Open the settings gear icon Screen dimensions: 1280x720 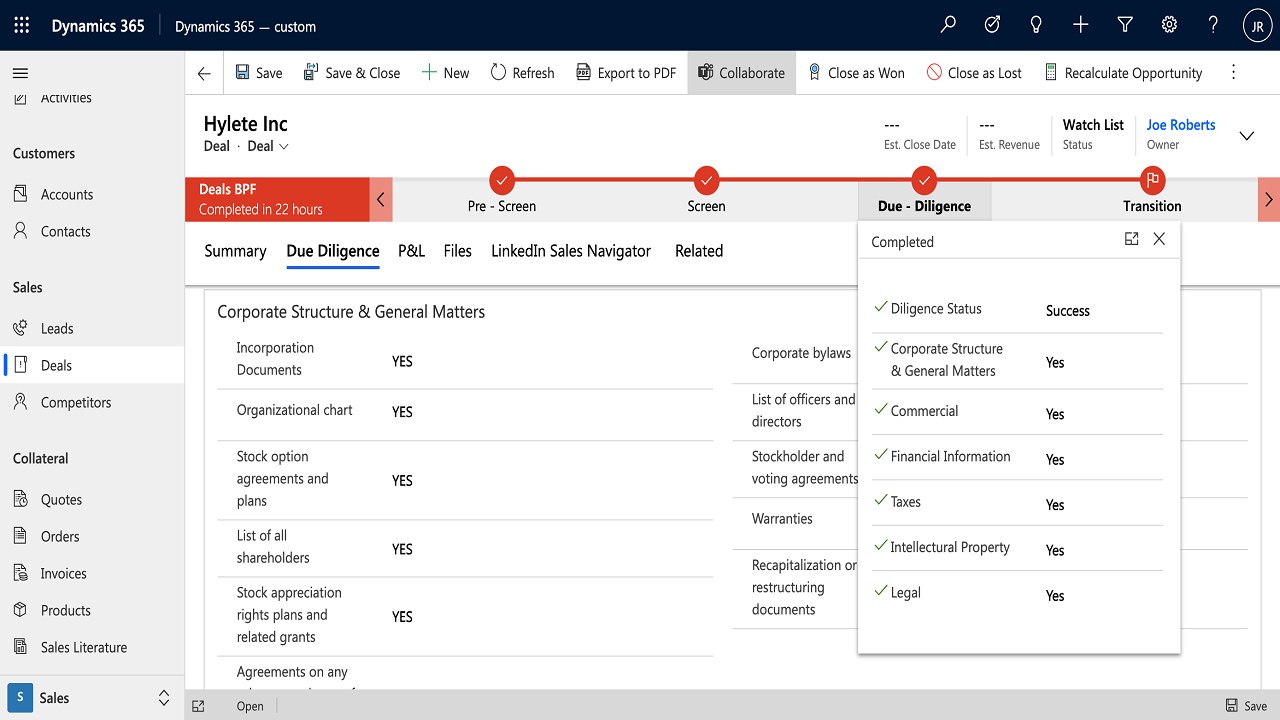click(1168, 26)
